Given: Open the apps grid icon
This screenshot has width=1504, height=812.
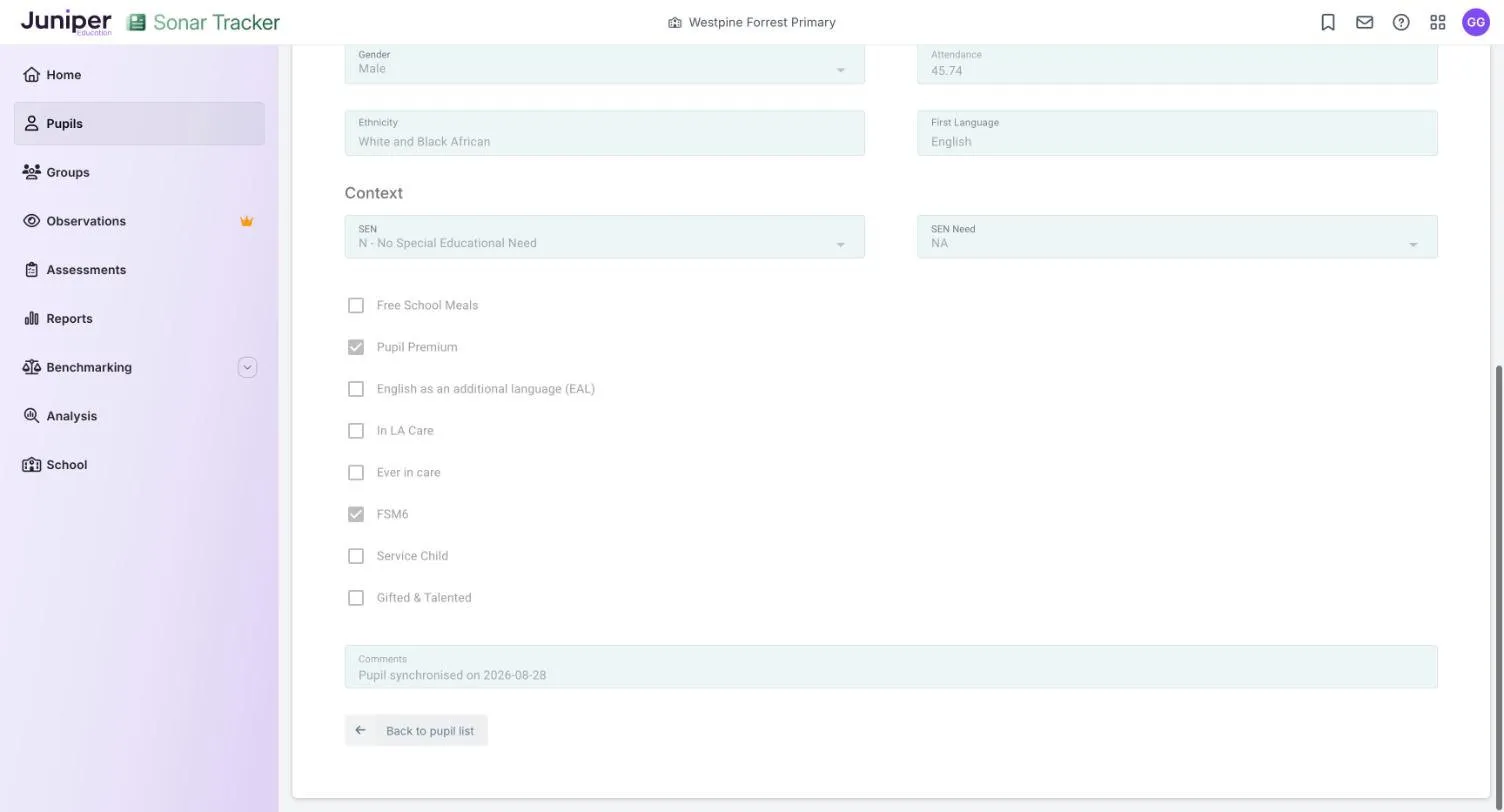Looking at the screenshot, I should click(1438, 22).
